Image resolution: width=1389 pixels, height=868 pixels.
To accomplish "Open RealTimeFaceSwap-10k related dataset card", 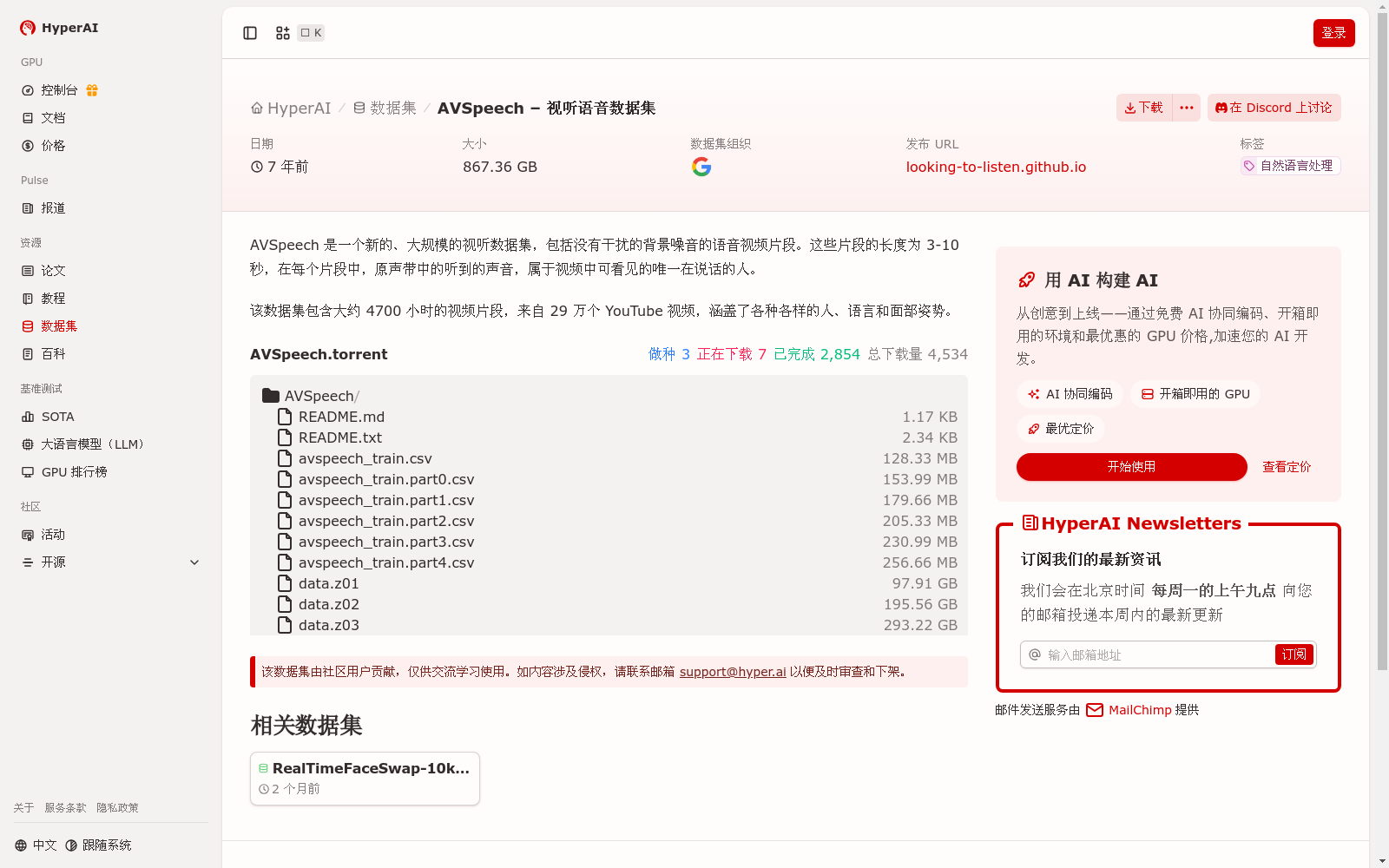I will [x=365, y=779].
